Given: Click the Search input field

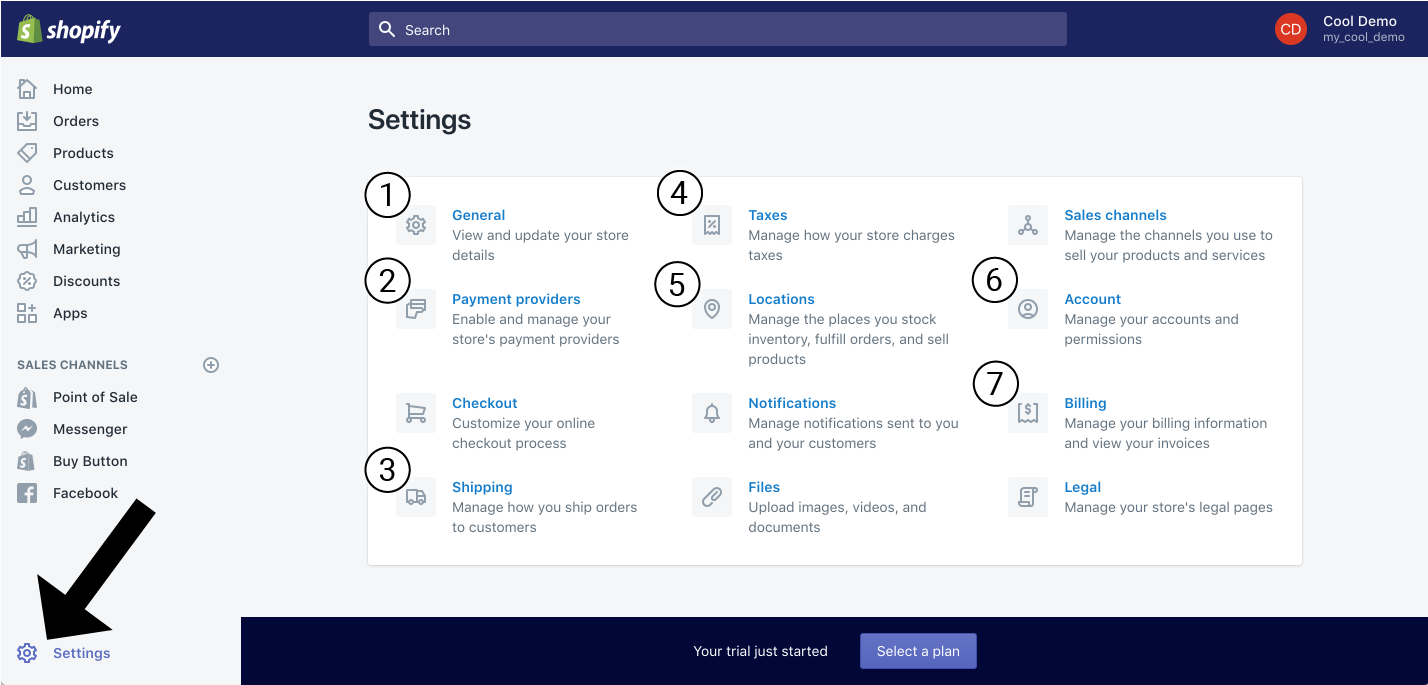Looking at the screenshot, I should click(717, 30).
